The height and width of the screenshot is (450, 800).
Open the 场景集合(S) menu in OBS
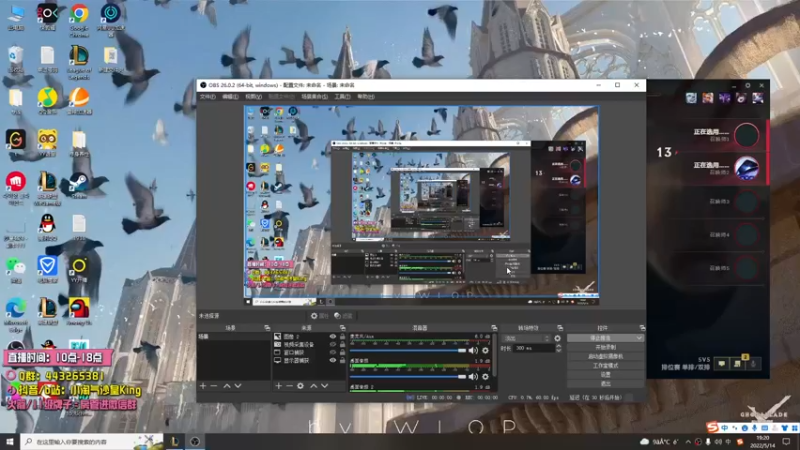(314, 96)
